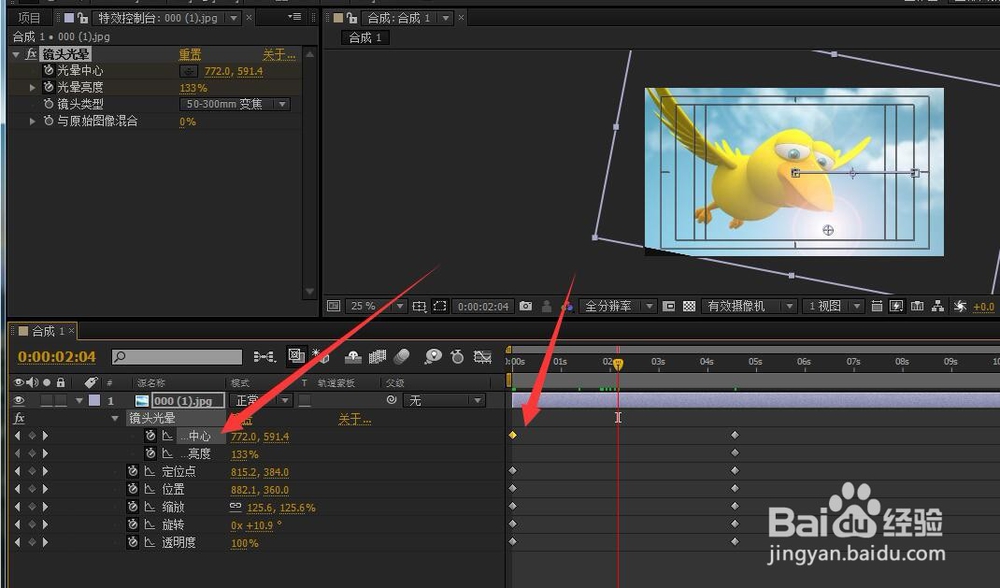Open the 50-300mm 变焦 lens type dropdown
Viewport: 1000px width, 588px height.
tap(235, 104)
